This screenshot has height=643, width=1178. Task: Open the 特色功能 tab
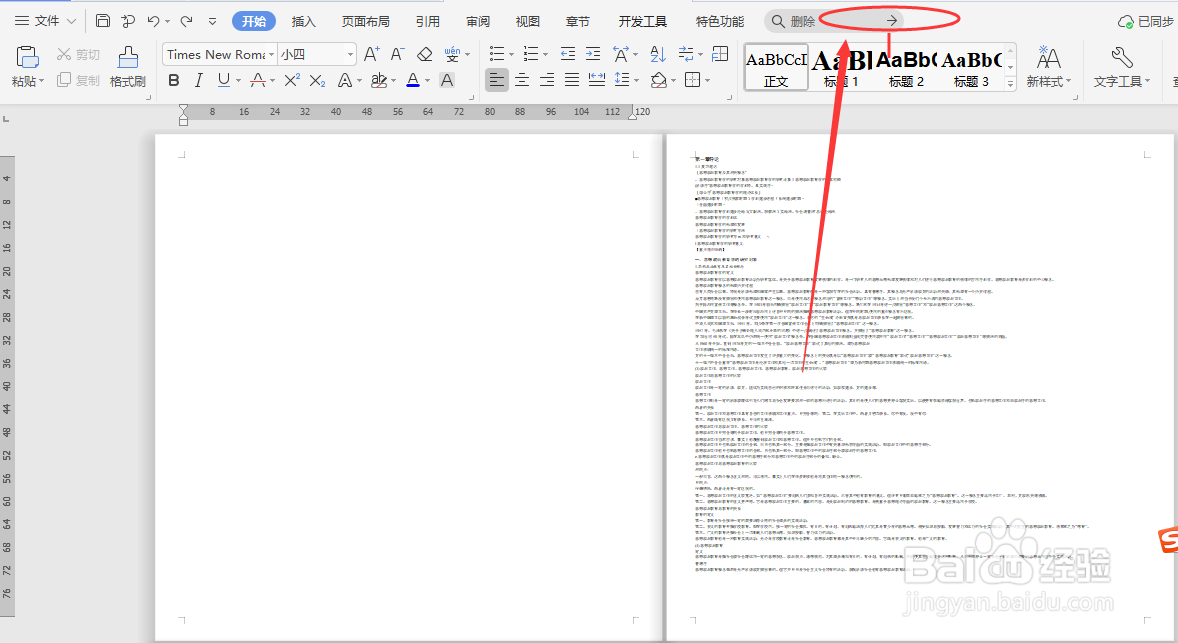(720, 21)
